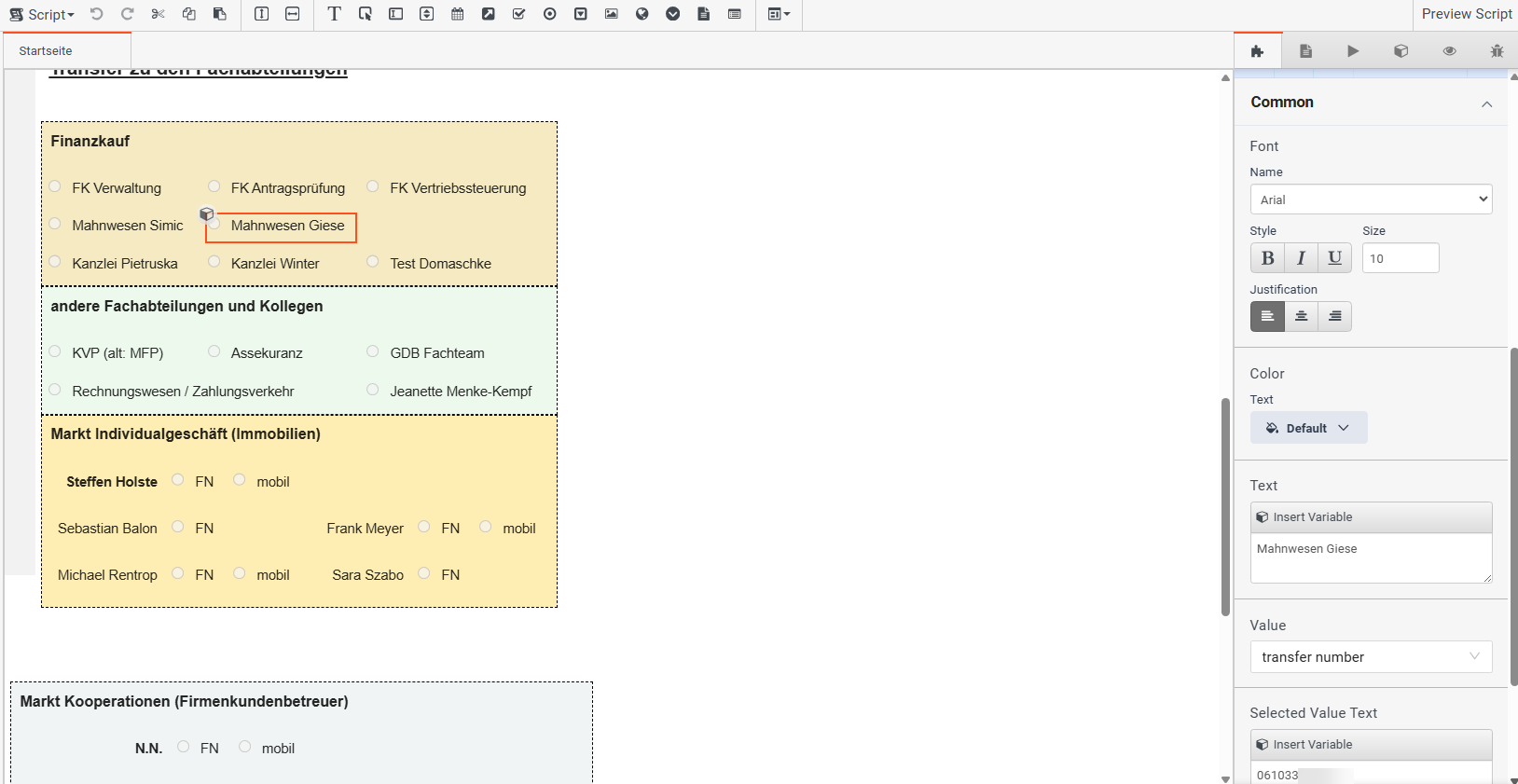Open the bug debug tab in side panel
Screen dimensions: 1518x784
tap(1497, 51)
